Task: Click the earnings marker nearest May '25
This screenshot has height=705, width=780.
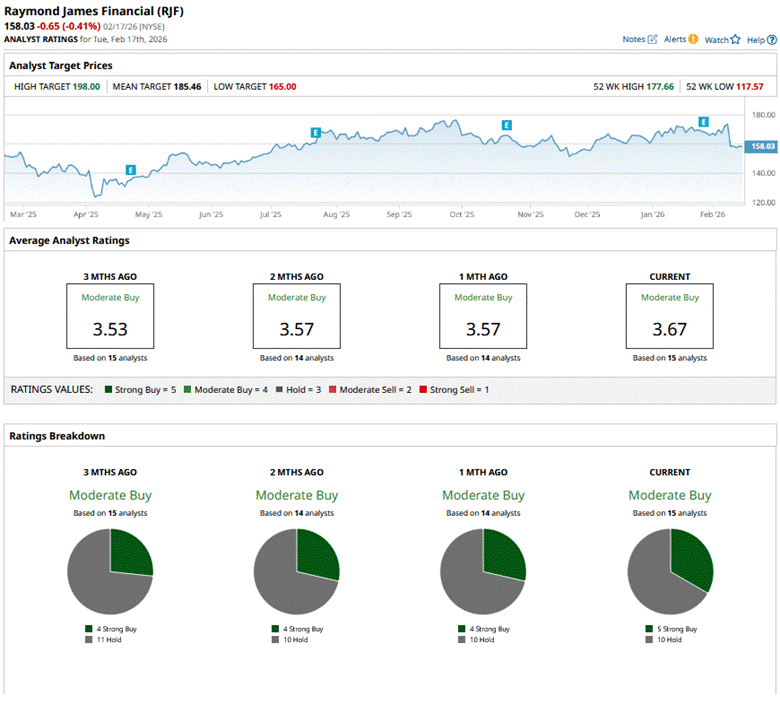Action: pos(130,170)
